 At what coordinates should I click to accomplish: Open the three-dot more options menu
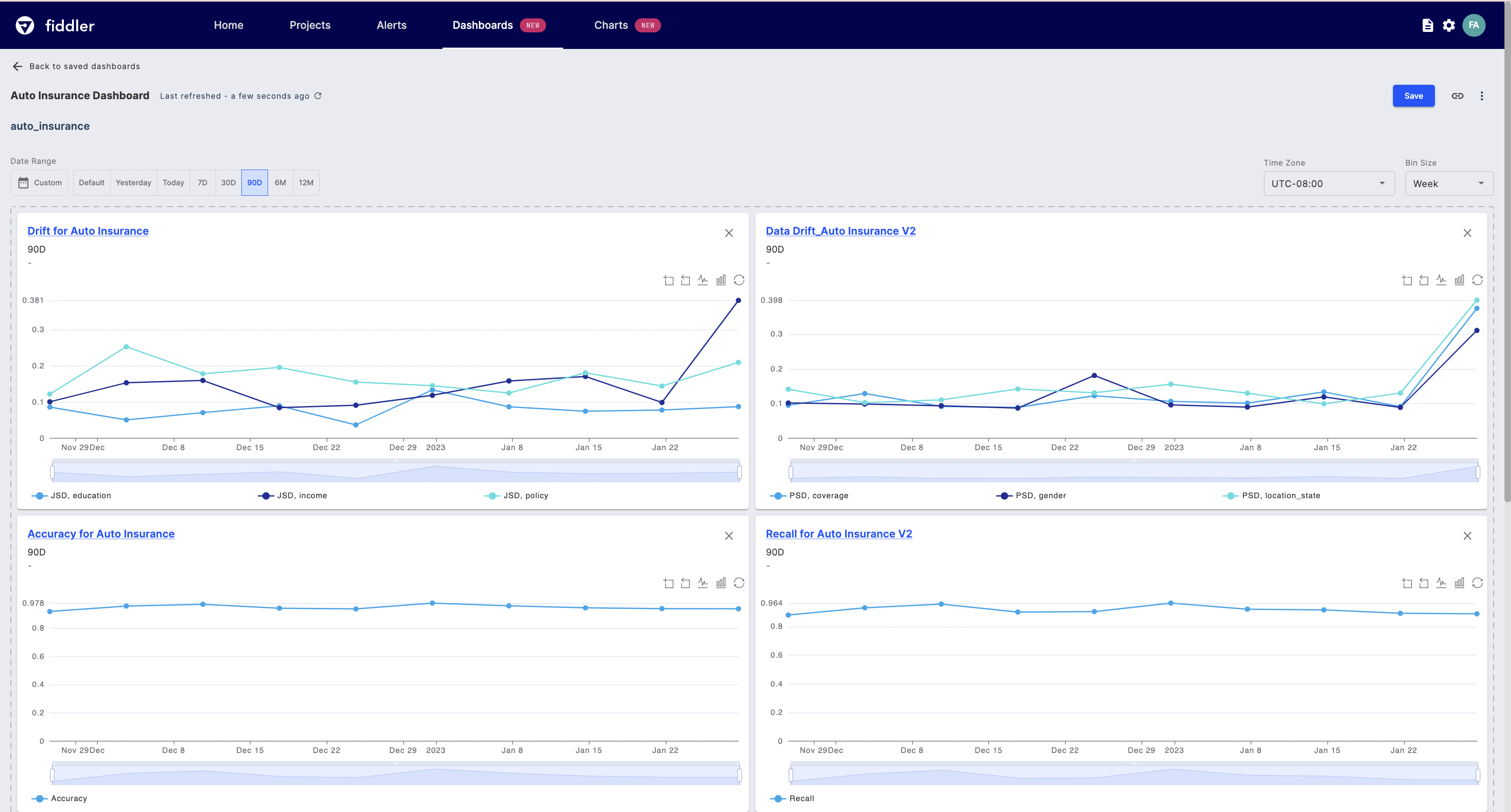pos(1482,96)
